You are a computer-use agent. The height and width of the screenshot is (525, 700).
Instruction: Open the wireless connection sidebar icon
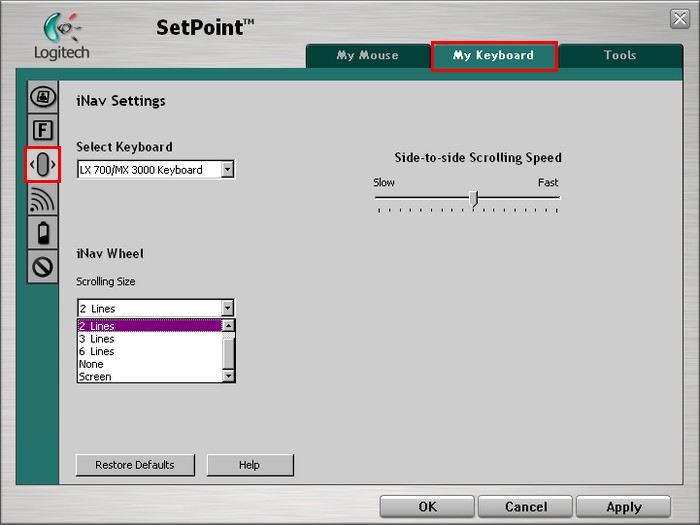(x=42, y=199)
